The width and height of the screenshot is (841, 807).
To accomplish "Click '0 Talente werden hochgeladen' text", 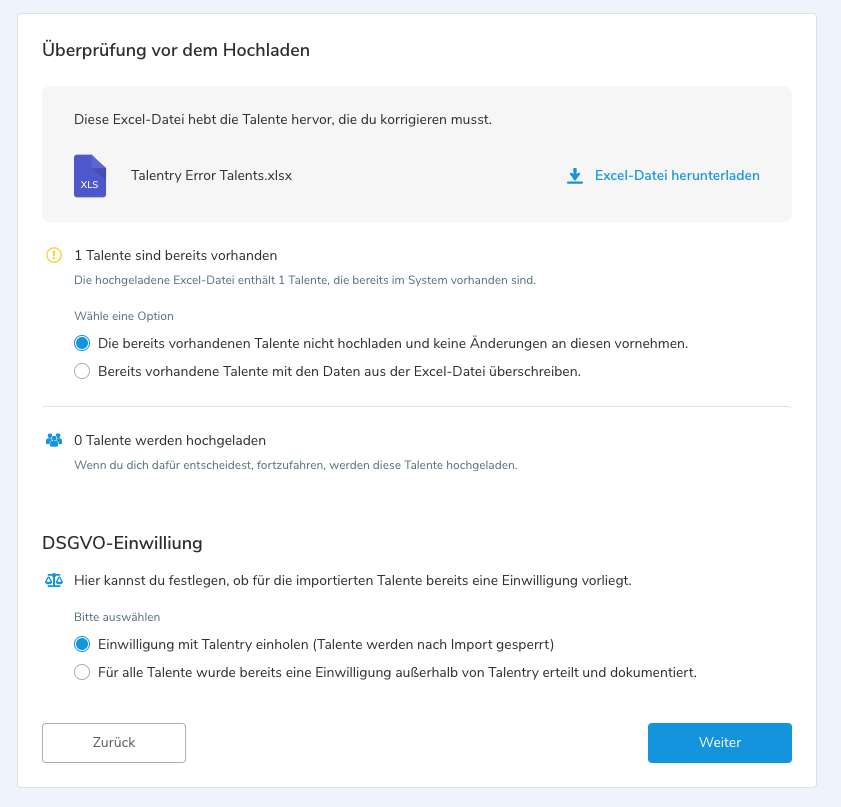I will coord(169,440).
